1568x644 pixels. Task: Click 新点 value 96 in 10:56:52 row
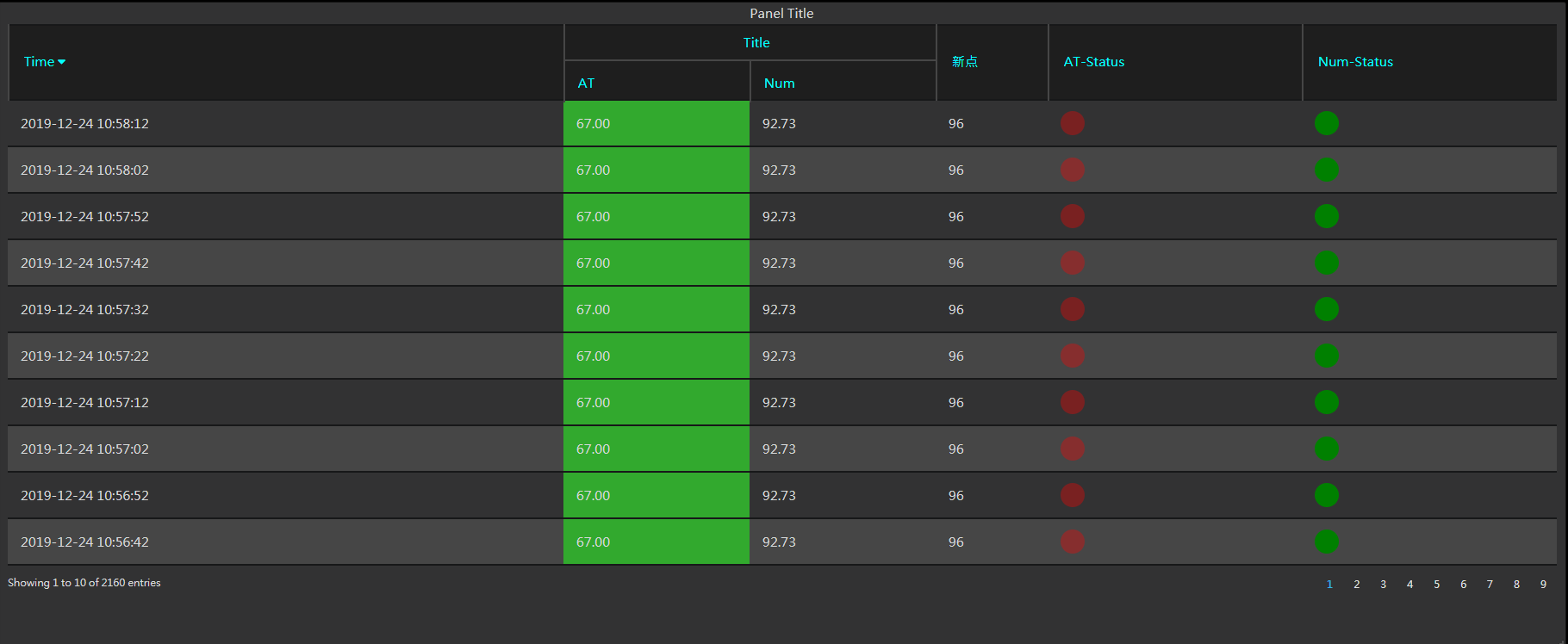click(956, 496)
